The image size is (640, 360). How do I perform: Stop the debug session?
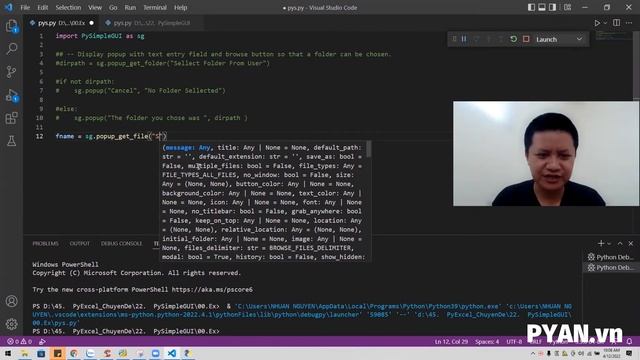click(x=526, y=39)
